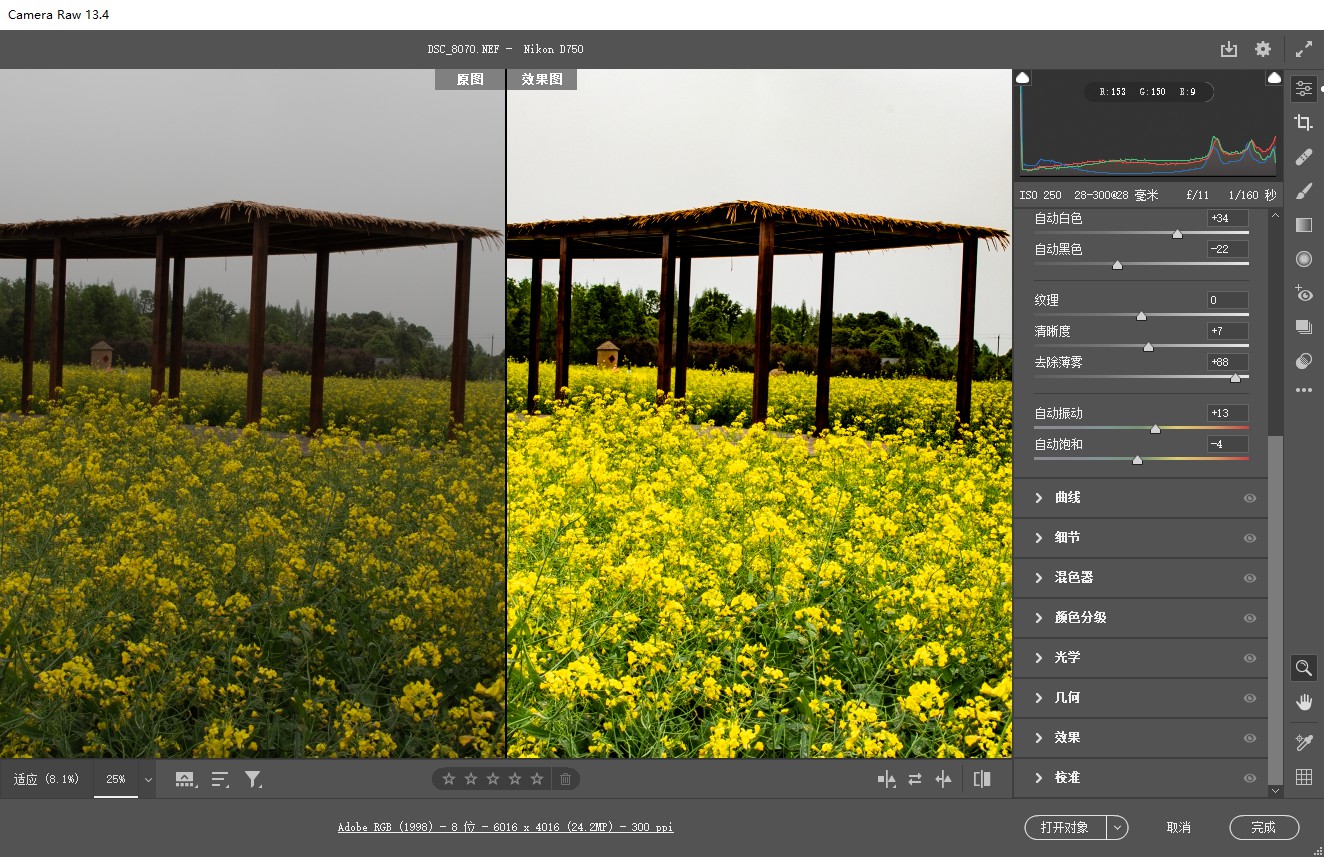Open the Snapshots panel icon

click(1303, 327)
